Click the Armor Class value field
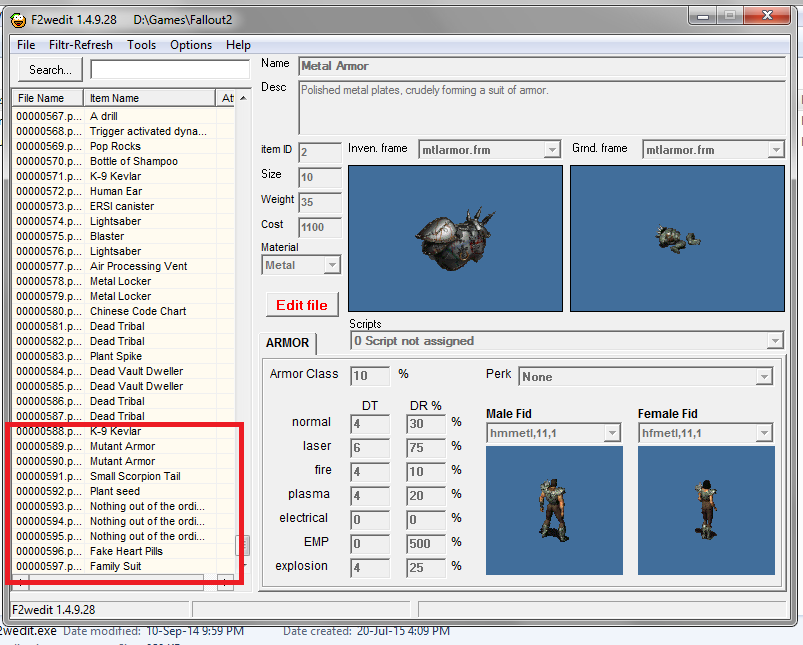The width and height of the screenshot is (803, 645). [370, 376]
